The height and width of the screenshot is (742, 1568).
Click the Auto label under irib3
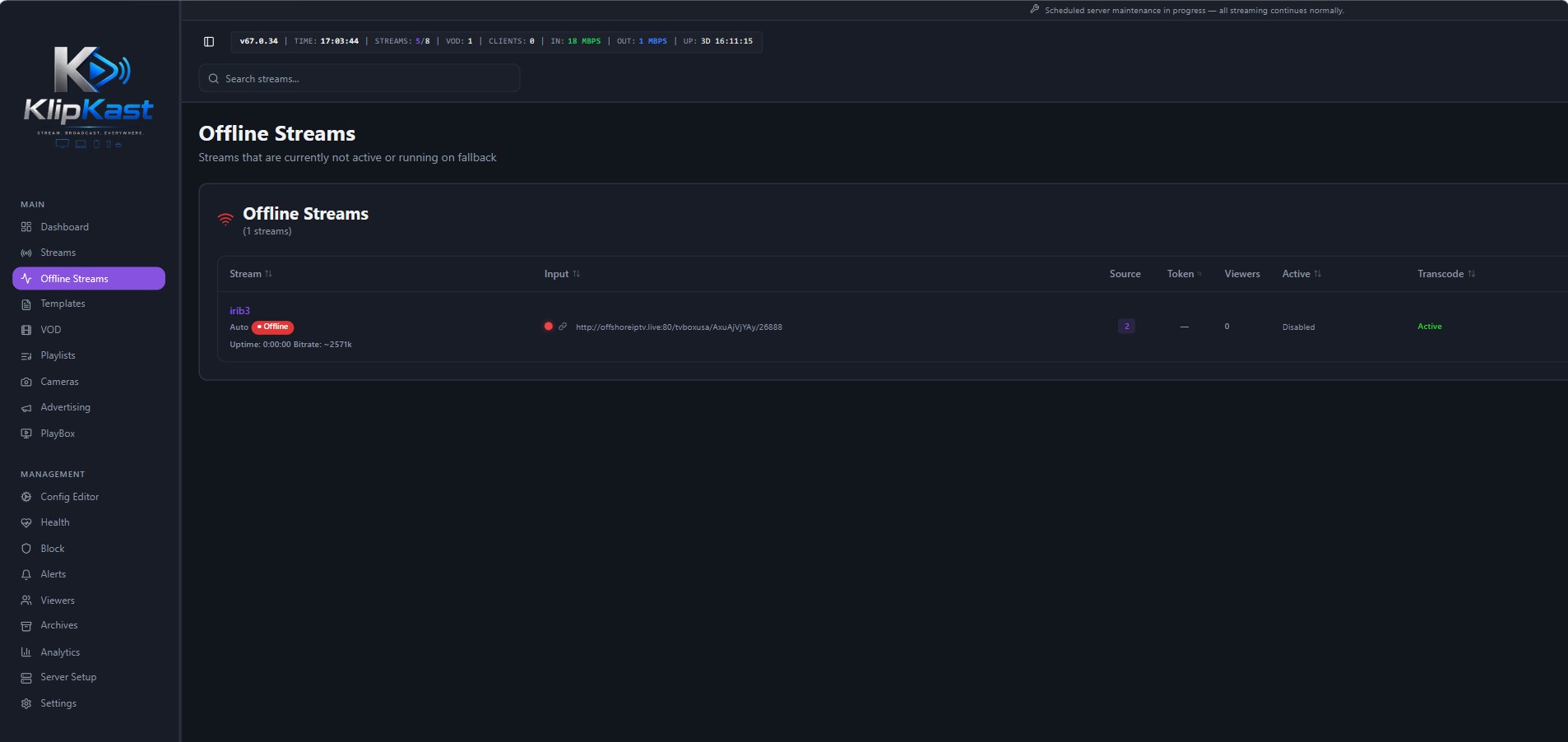(239, 327)
